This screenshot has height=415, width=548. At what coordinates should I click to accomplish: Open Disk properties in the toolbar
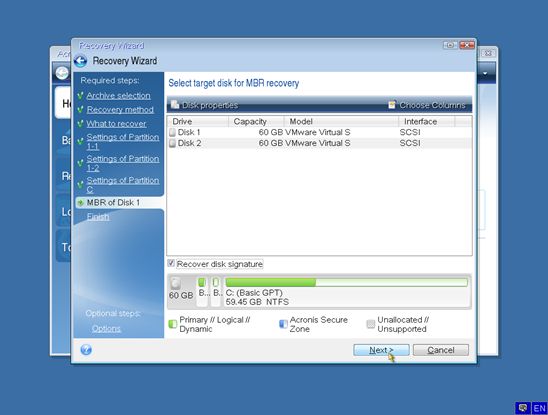coord(204,105)
